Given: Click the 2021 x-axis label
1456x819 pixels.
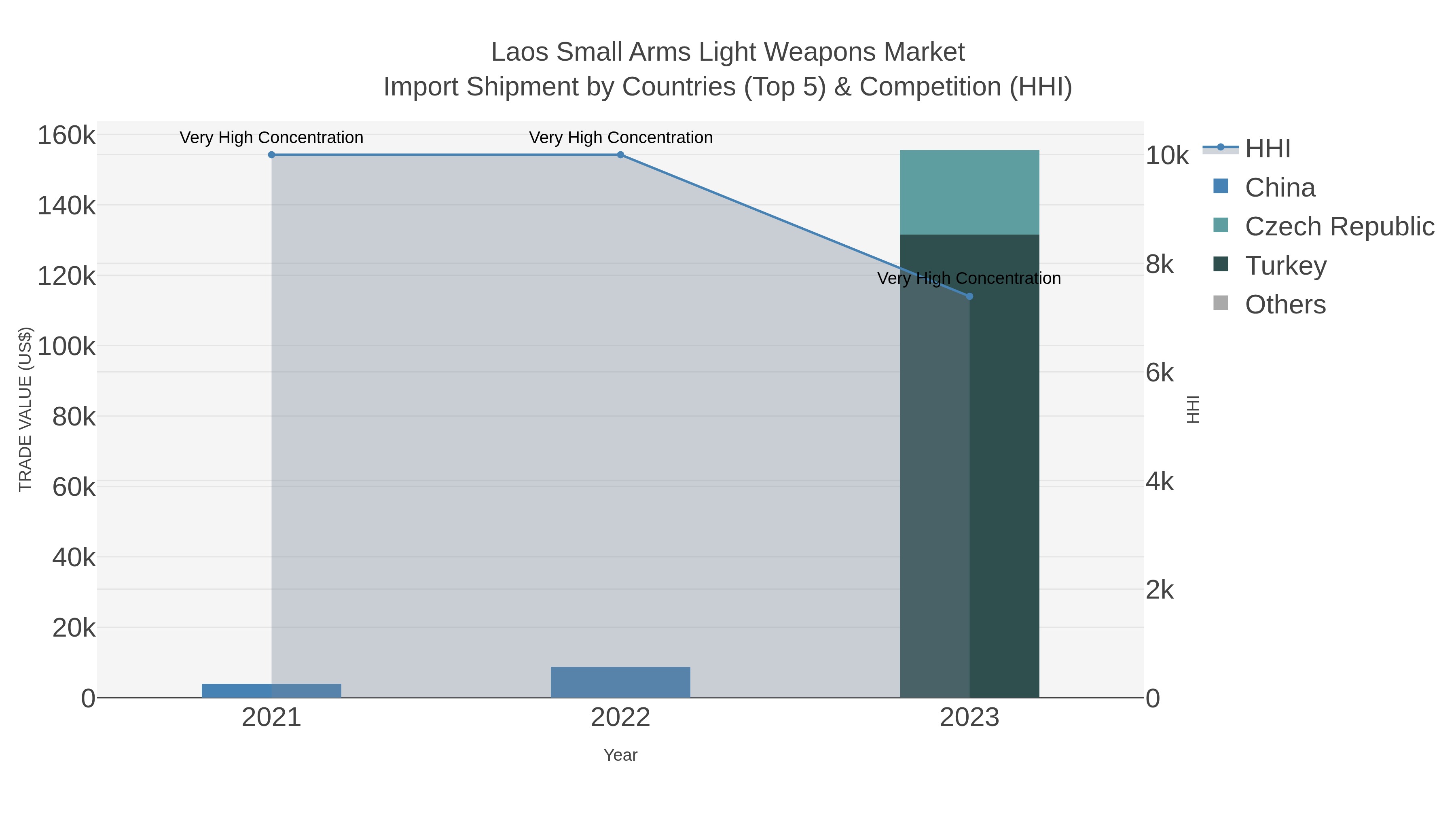Looking at the screenshot, I should (272, 718).
